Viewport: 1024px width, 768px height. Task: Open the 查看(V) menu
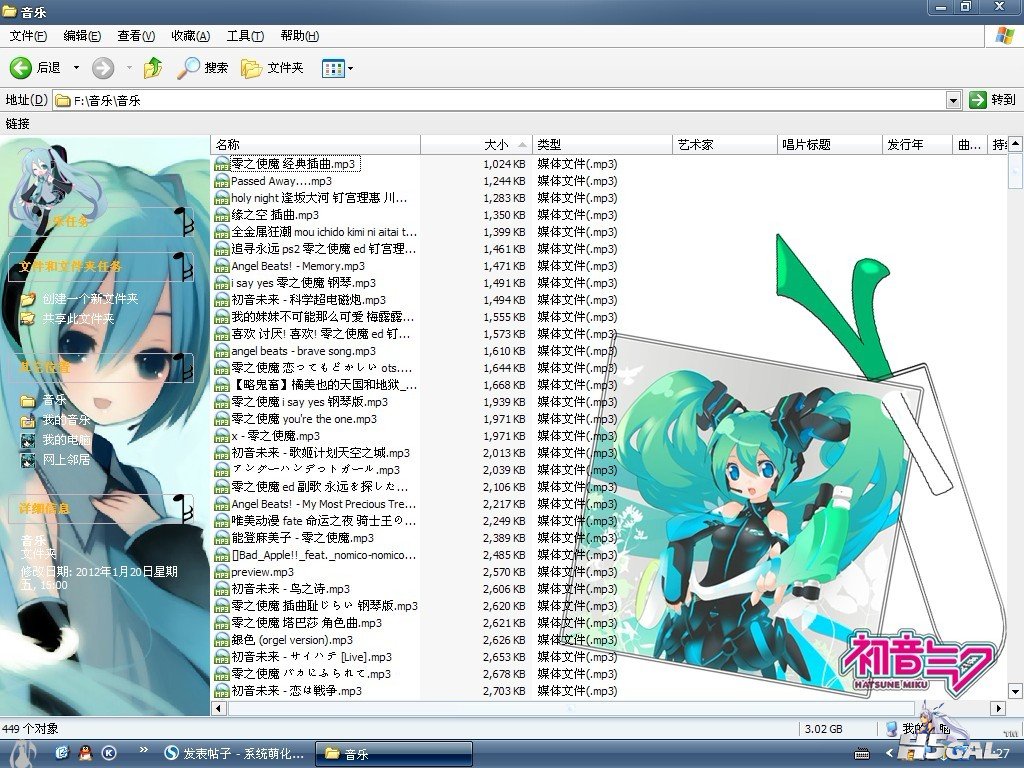pos(136,36)
